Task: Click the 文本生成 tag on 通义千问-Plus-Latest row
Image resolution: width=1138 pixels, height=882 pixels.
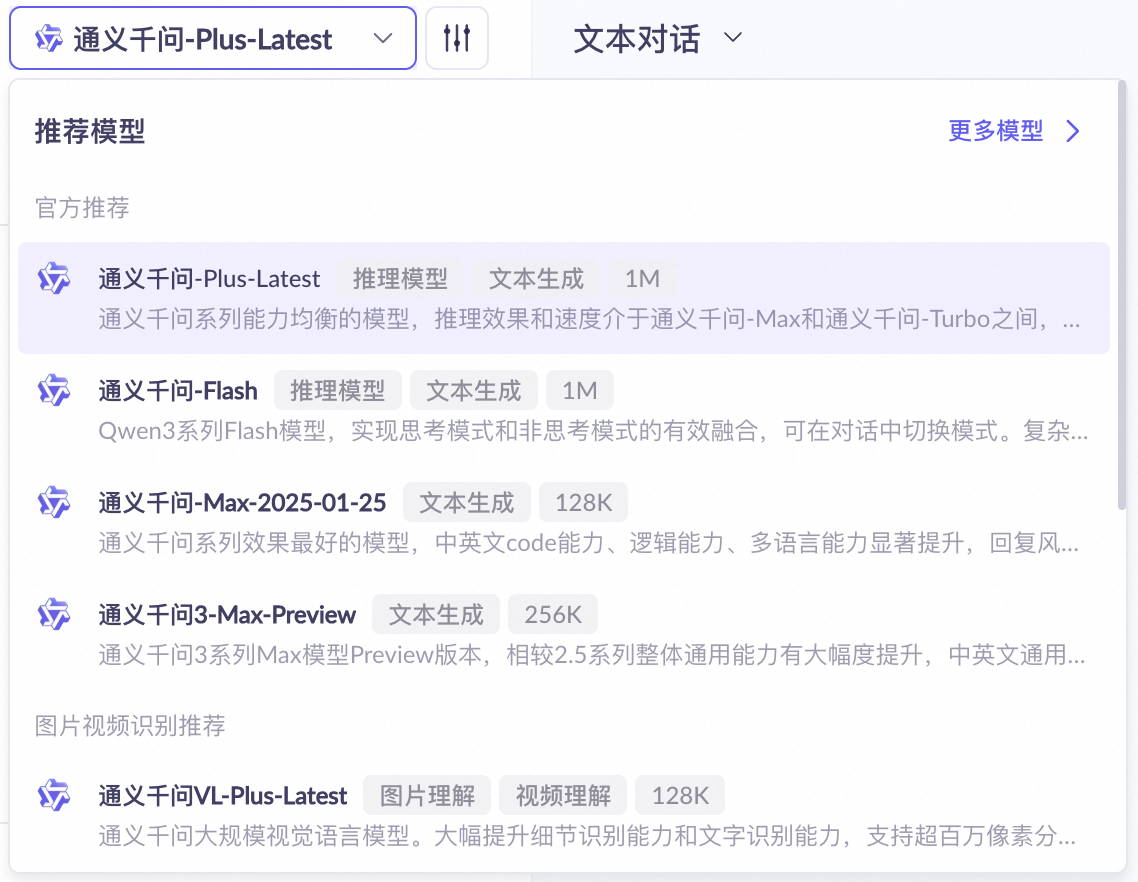Action: pos(536,279)
